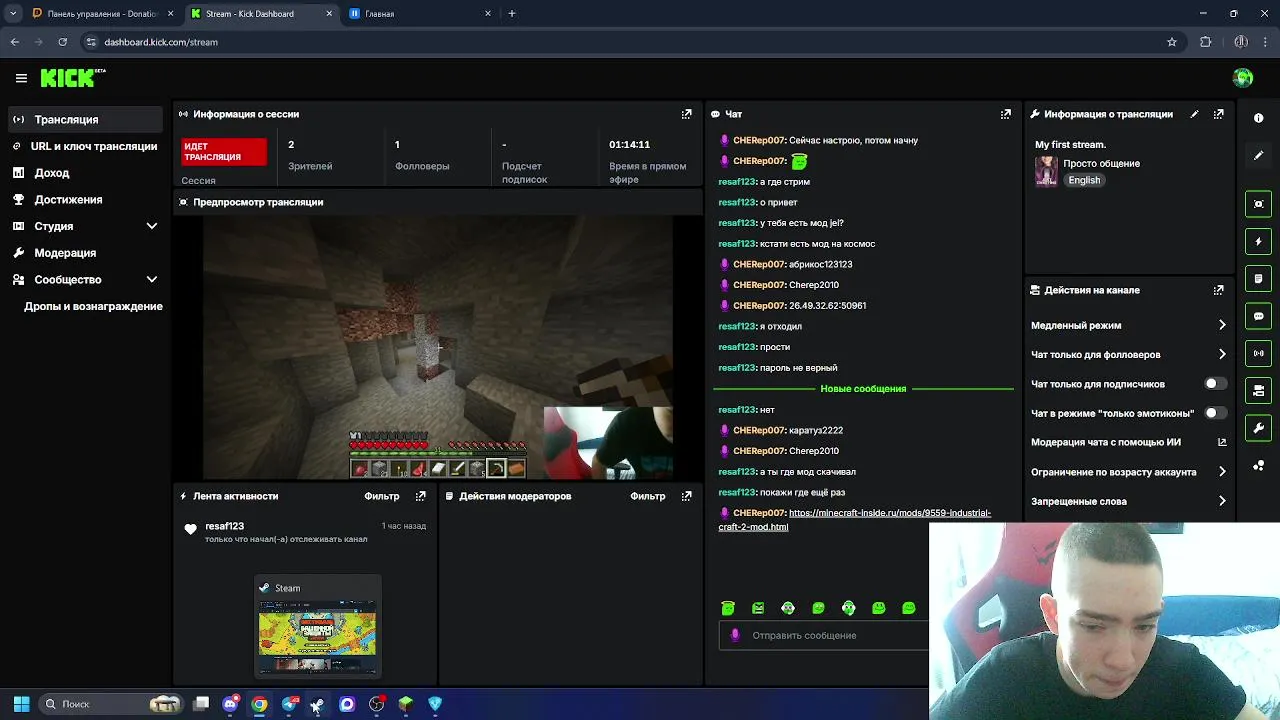Open Telegram from the Windows taskbar
This screenshot has width=1280, height=720.
(x=289, y=704)
